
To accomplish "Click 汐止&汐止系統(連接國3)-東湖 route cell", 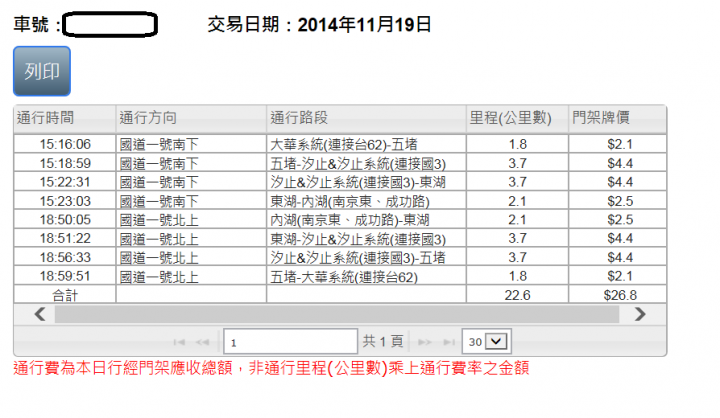I will pyautogui.click(x=366, y=182).
